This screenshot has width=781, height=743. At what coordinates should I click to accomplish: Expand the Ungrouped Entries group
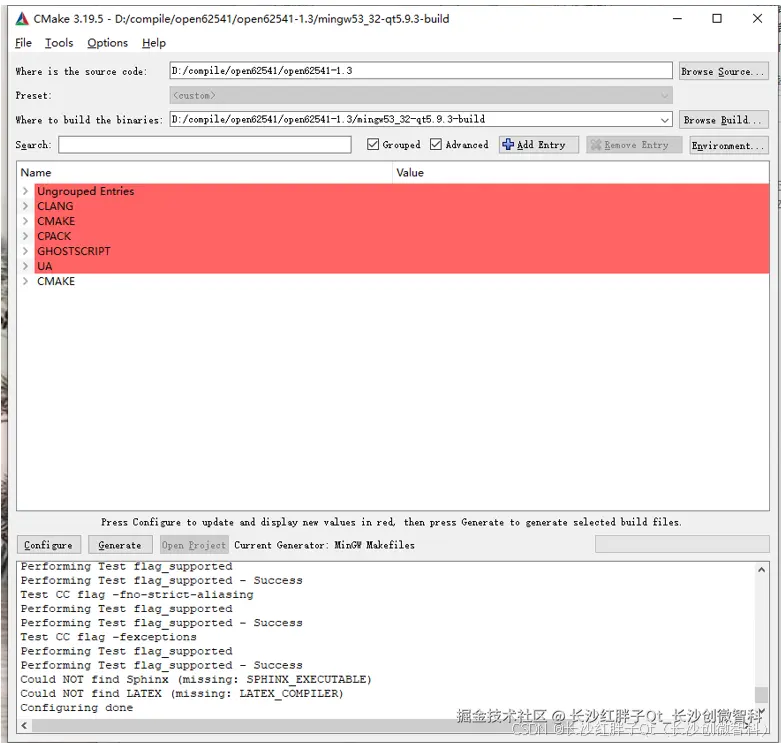point(25,191)
